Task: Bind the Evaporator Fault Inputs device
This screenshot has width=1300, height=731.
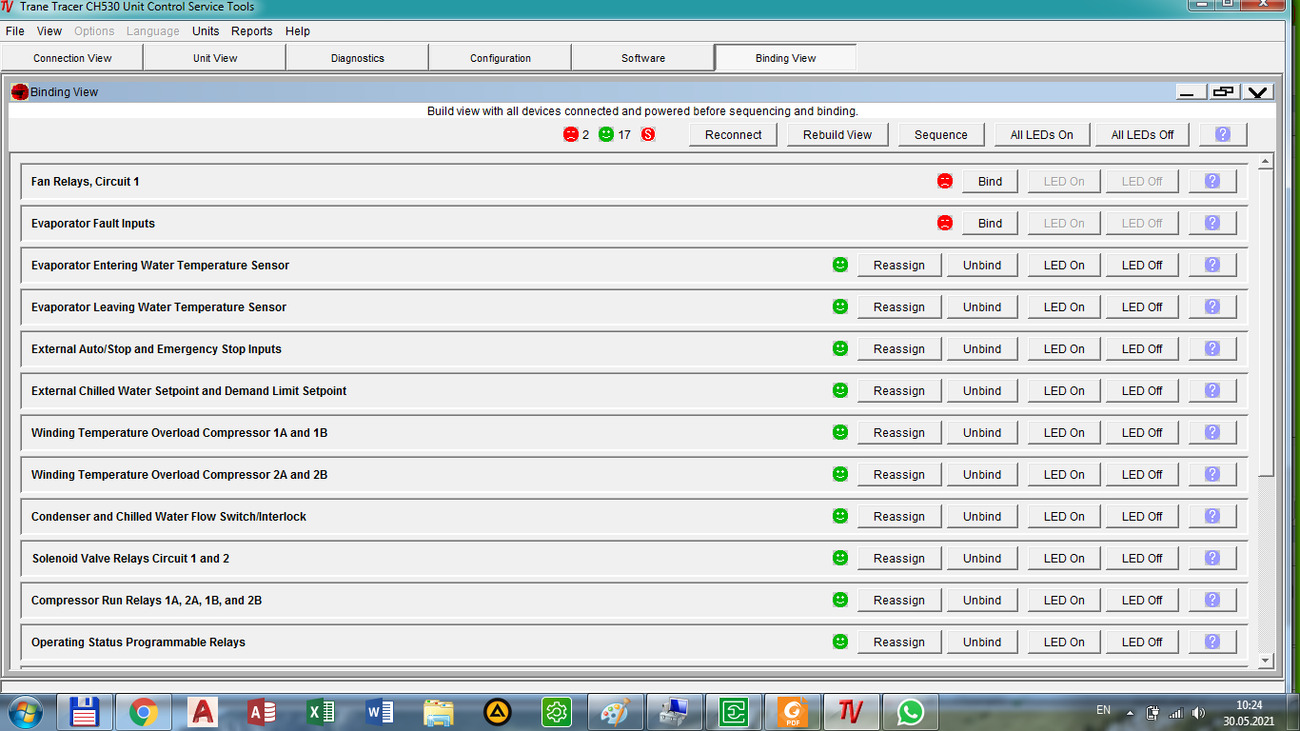Action: (990, 223)
